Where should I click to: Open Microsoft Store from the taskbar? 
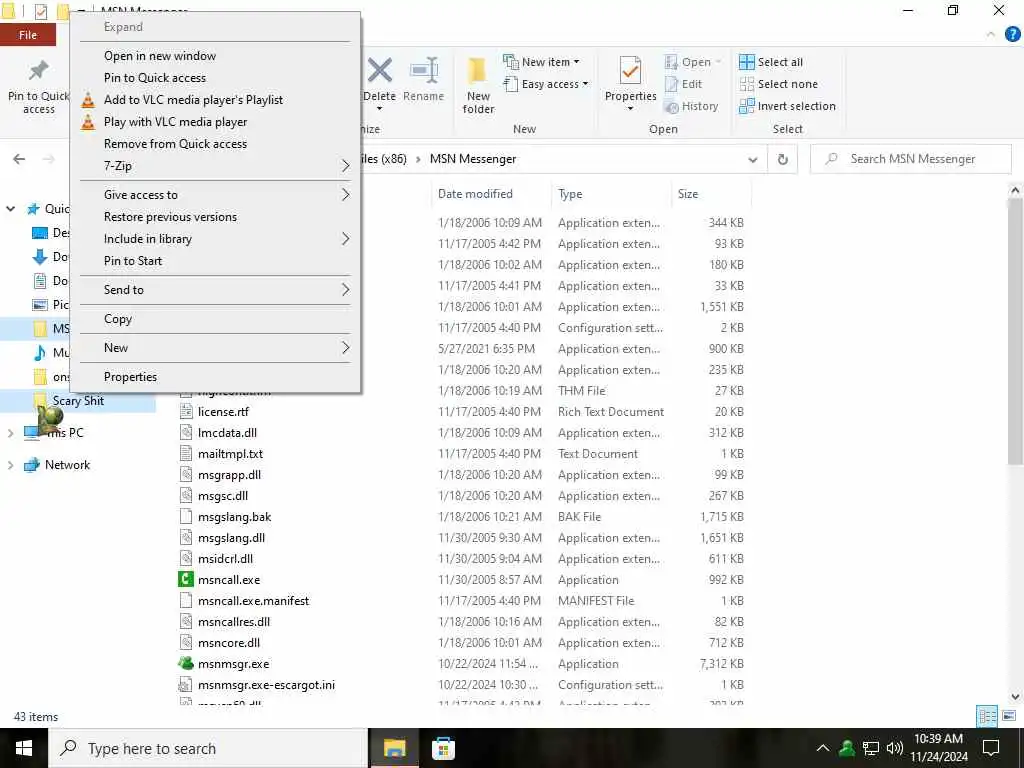443,748
